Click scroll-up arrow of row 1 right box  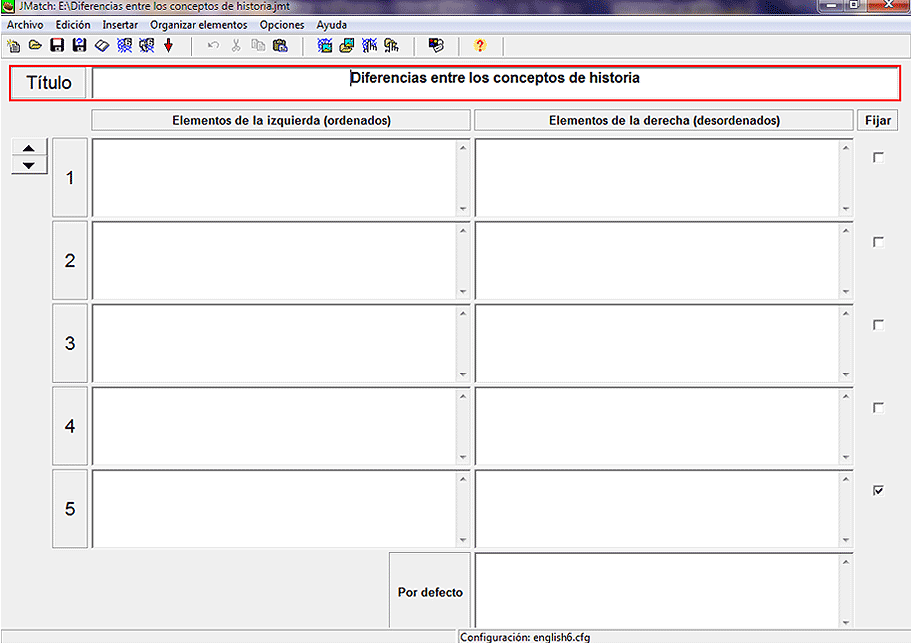pyautogui.click(x=846, y=148)
